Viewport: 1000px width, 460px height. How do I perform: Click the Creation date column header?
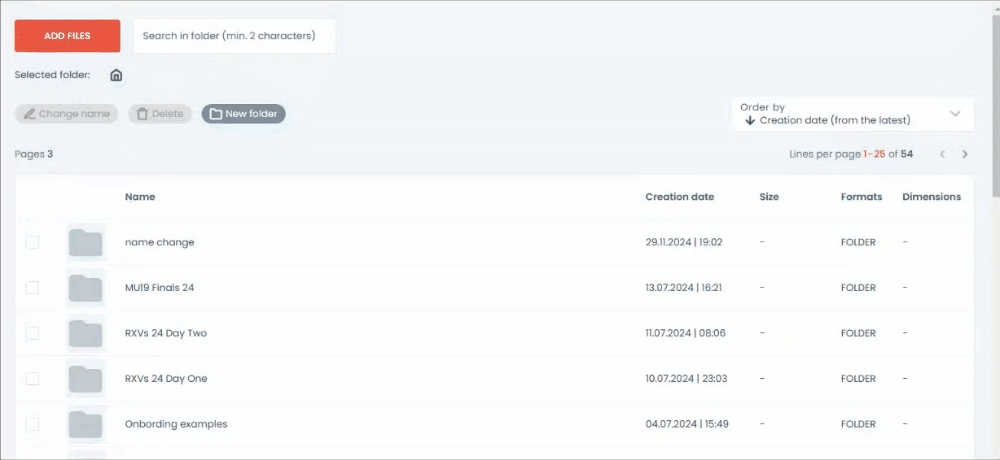[680, 197]
